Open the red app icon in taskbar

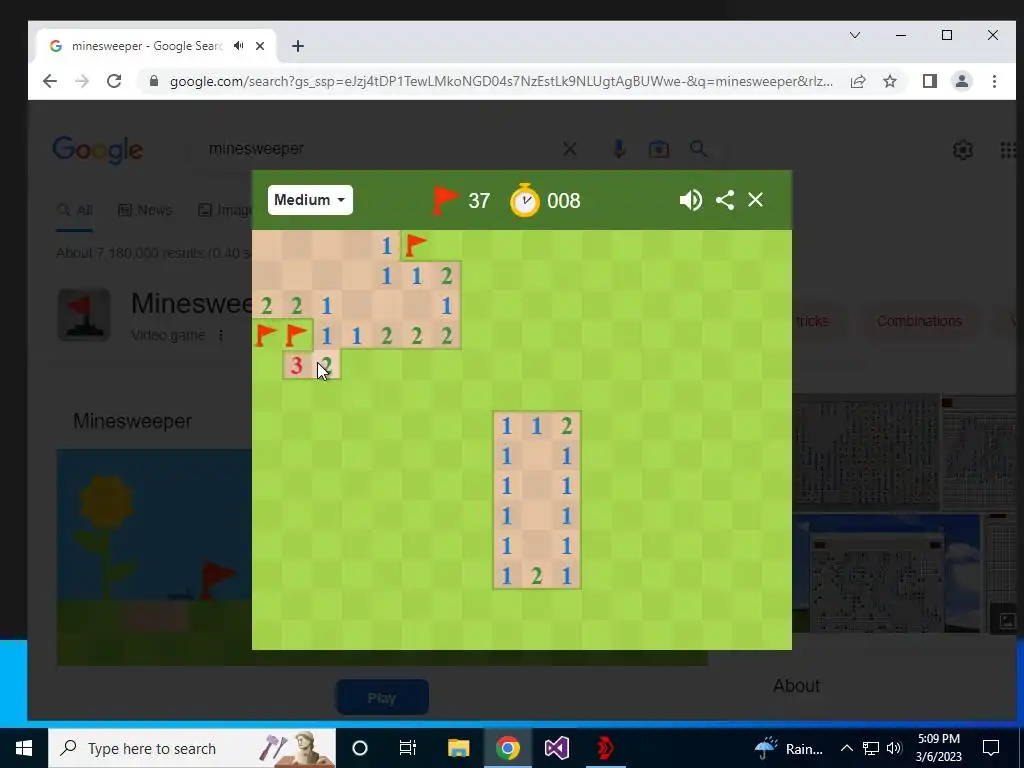pyautogui.click(x=605, y=748)
